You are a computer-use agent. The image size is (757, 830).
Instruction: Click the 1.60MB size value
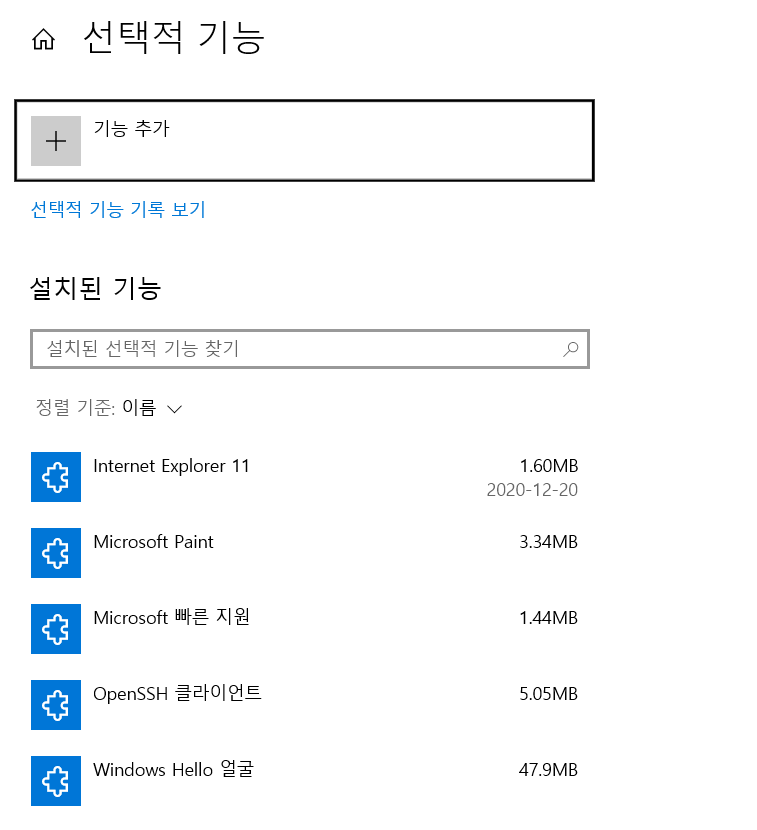pyautogui.click(x=548, y=466)
